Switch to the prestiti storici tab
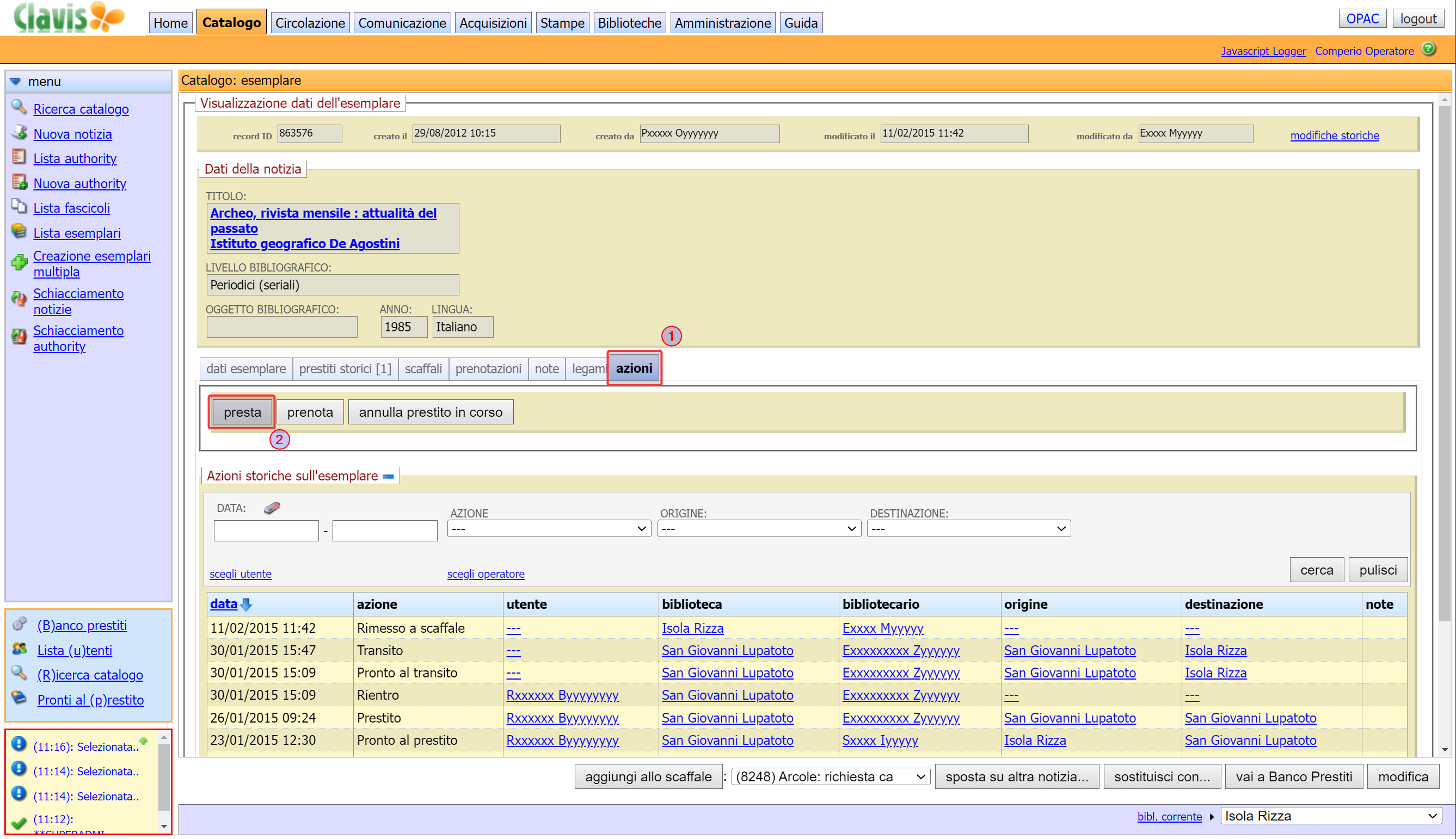Image resolution: width=1456 pixels, height=839 pixels. (345, 369)
